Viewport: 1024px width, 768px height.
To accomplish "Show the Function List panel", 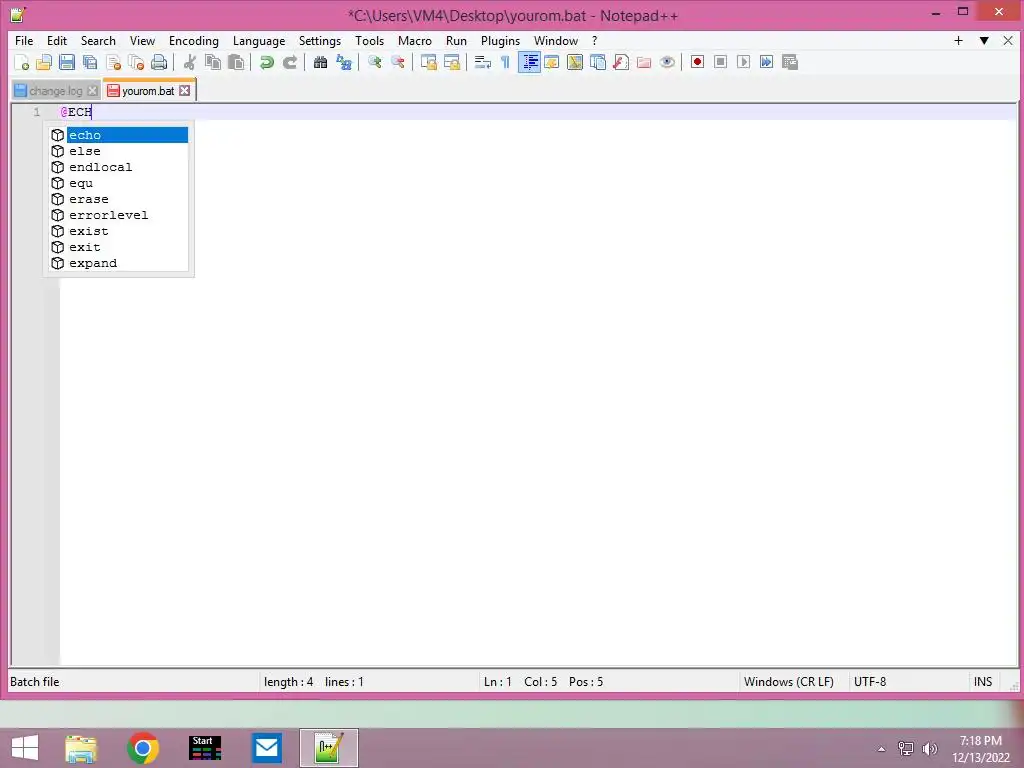I will coord(620,62).
